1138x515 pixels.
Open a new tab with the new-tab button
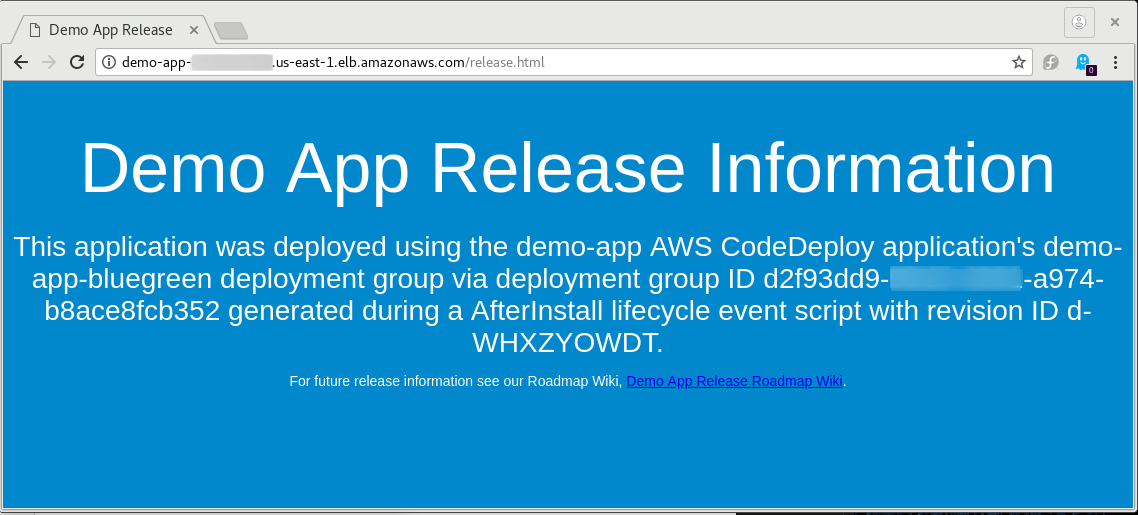click(232, 30)
